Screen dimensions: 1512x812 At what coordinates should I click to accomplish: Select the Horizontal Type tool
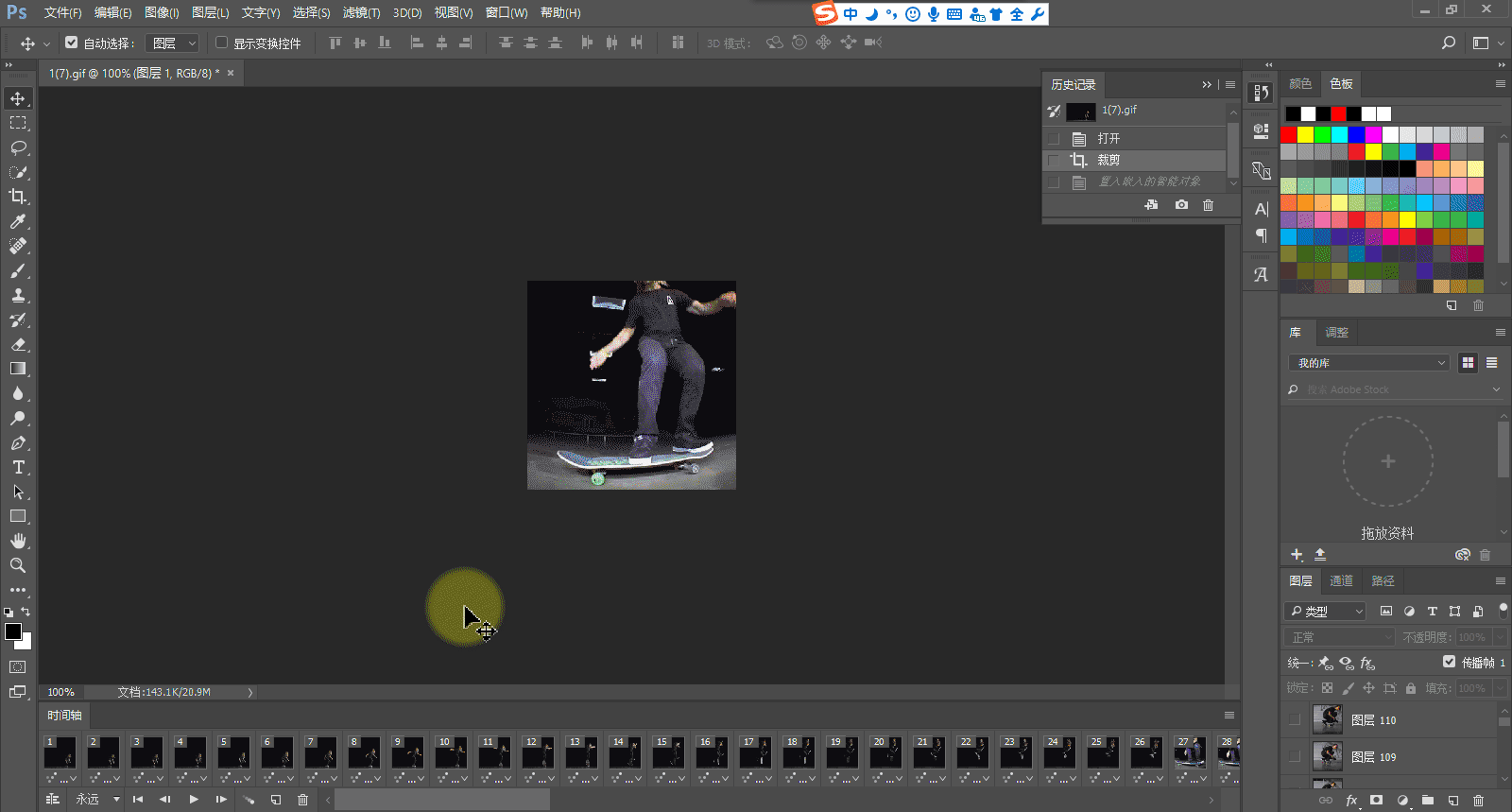click(x=18, y=467)
